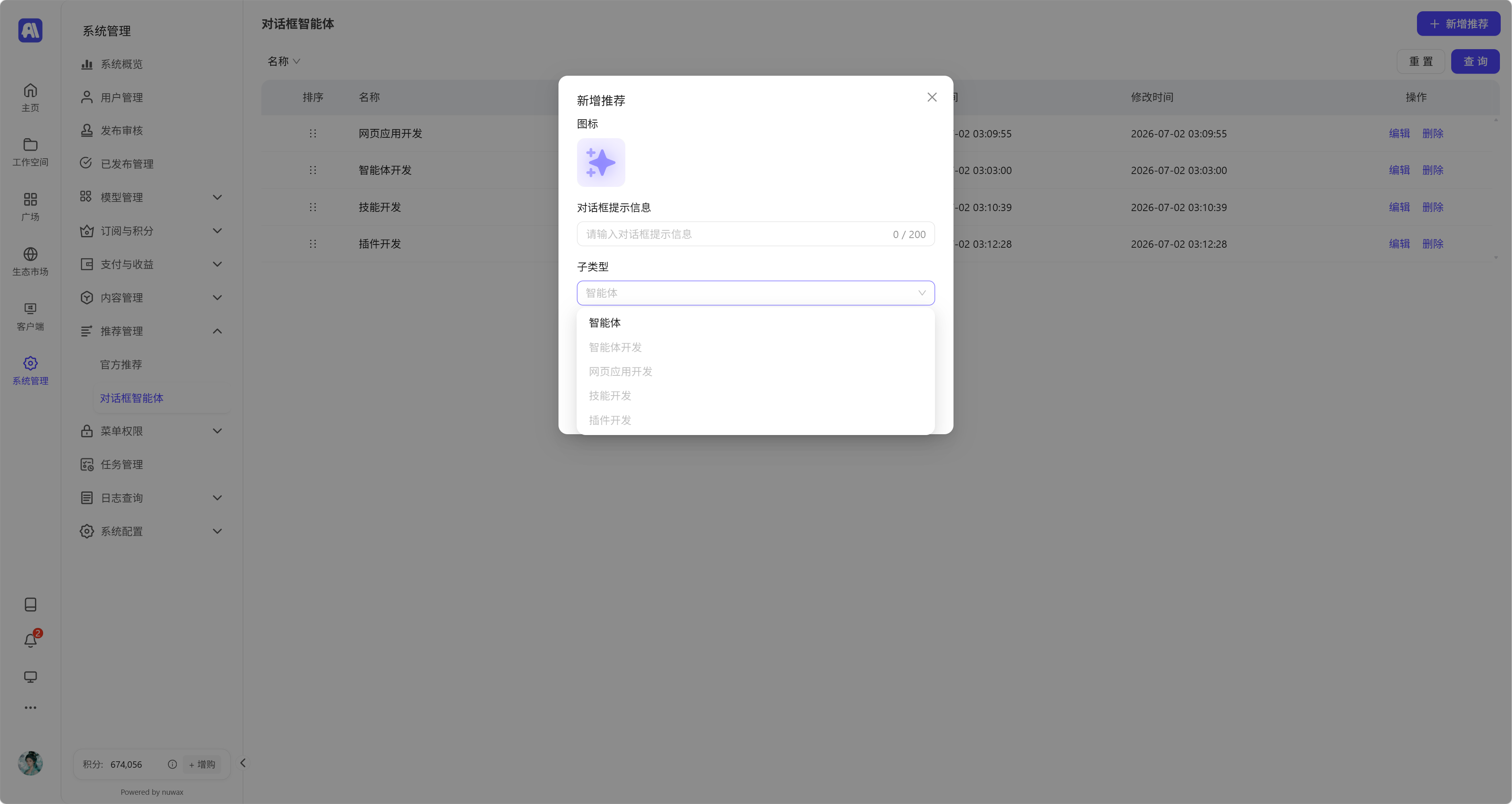Click the drag handle for 插件开发 row
Screen dimensions: 1512x804
click(313, 243)
